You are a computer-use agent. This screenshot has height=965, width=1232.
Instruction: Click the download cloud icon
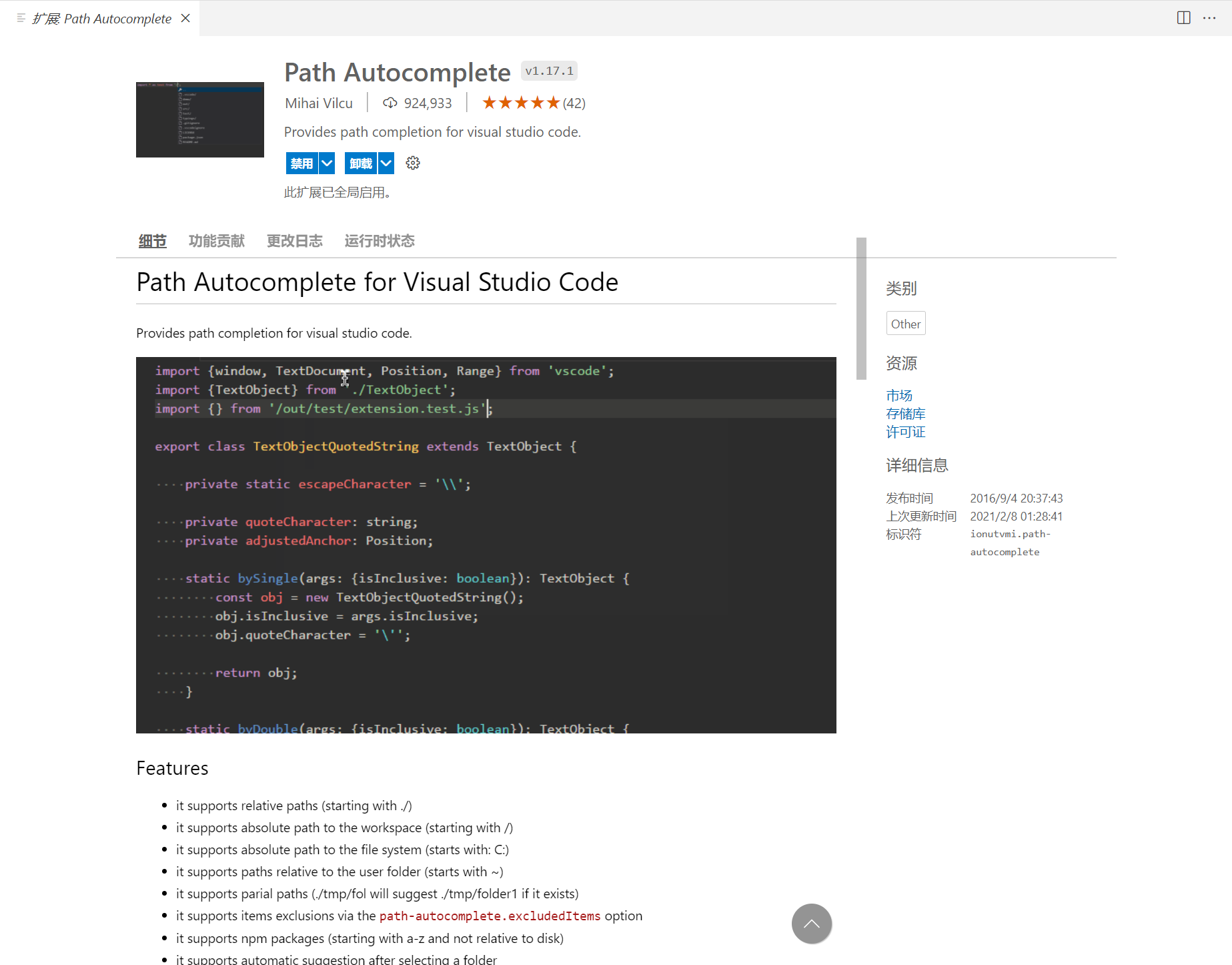click(x=390, y=103)
